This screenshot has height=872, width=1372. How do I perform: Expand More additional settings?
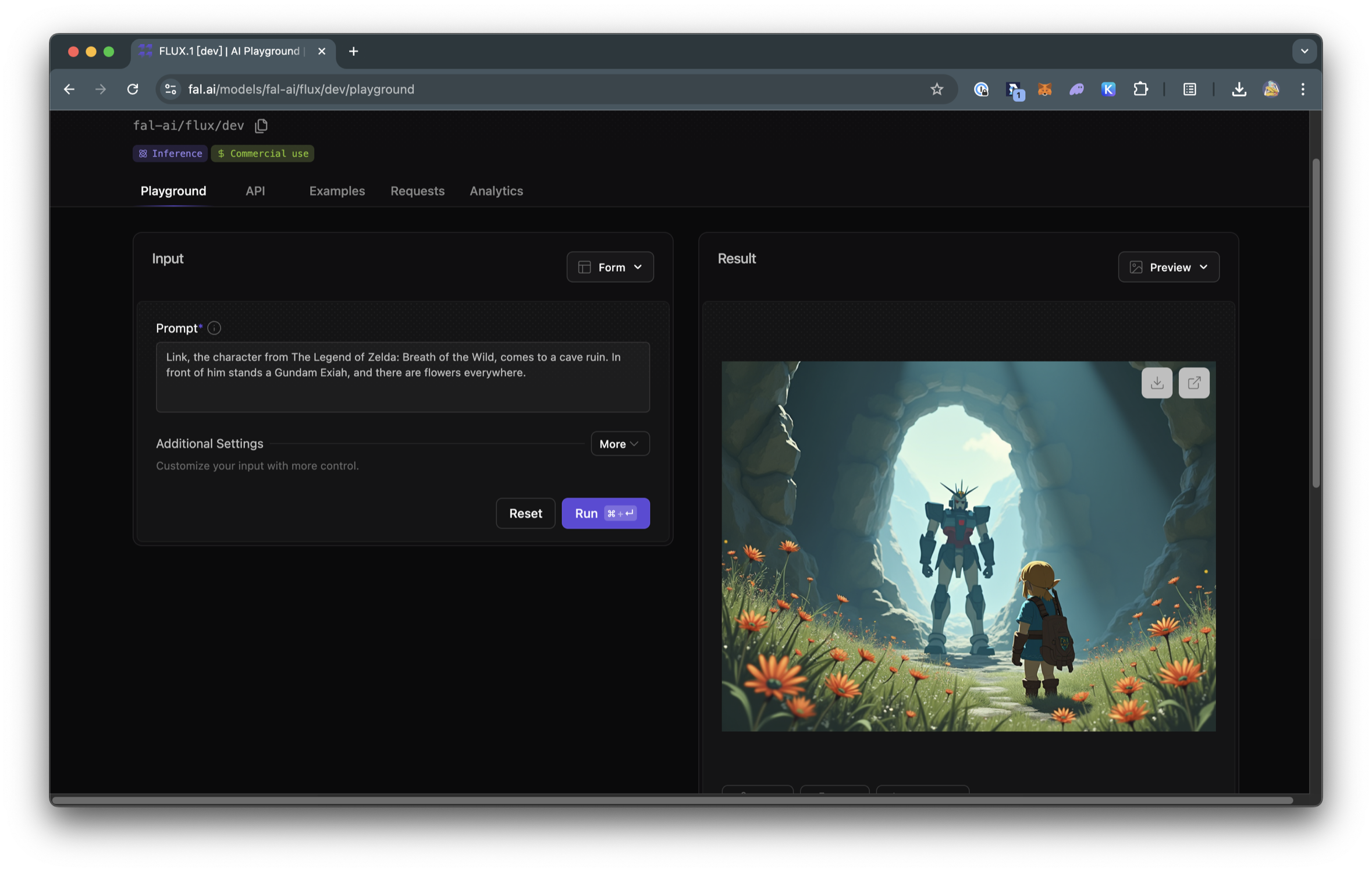(x=620, y=444)
